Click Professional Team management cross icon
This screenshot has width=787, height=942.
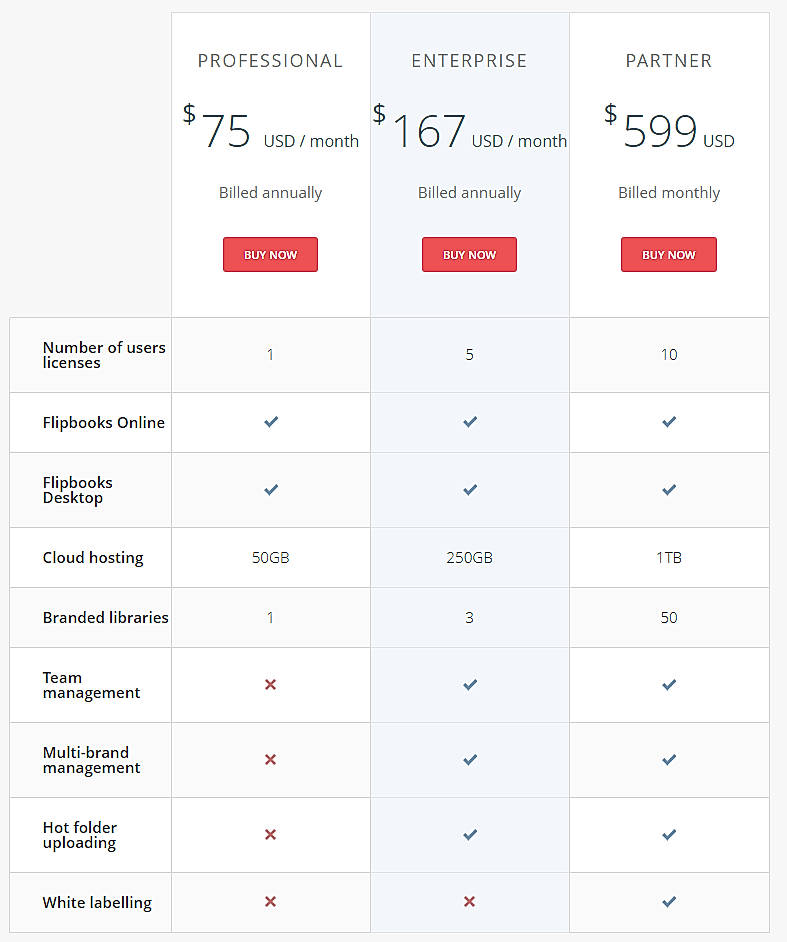pyautogui.click(x=270, y=685)
